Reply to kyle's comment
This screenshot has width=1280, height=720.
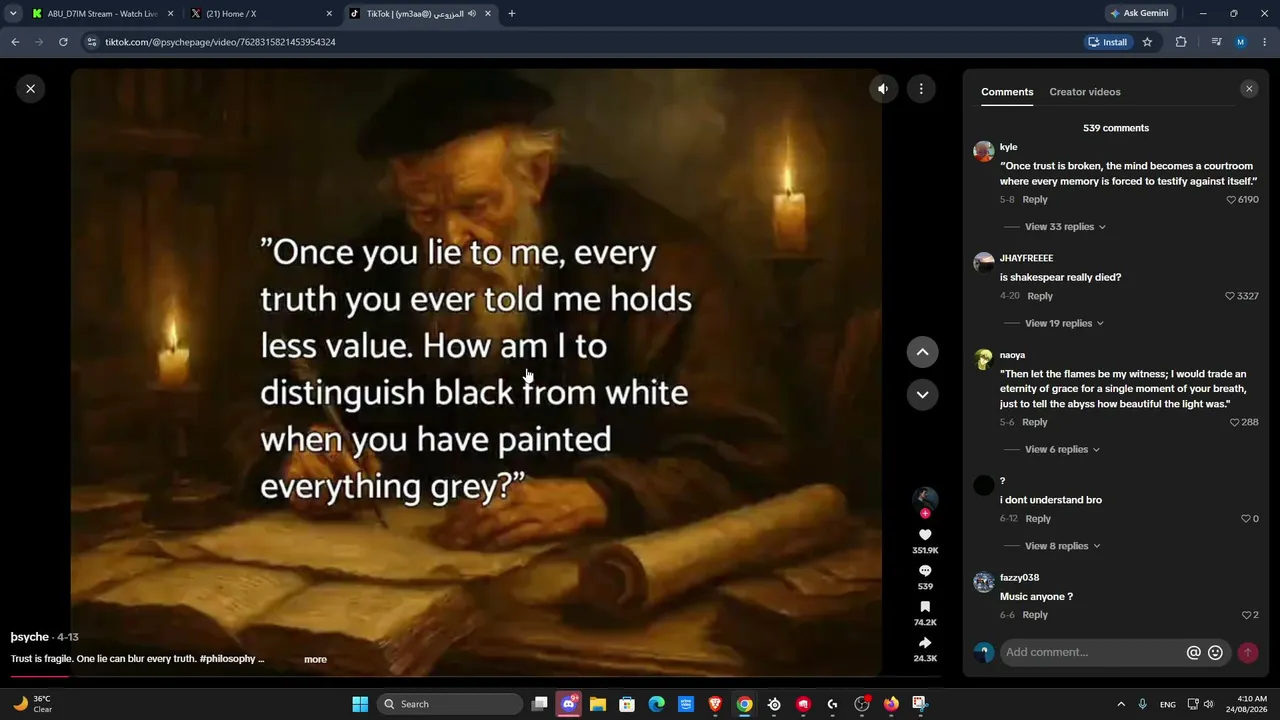click(x=1035, y=200)
